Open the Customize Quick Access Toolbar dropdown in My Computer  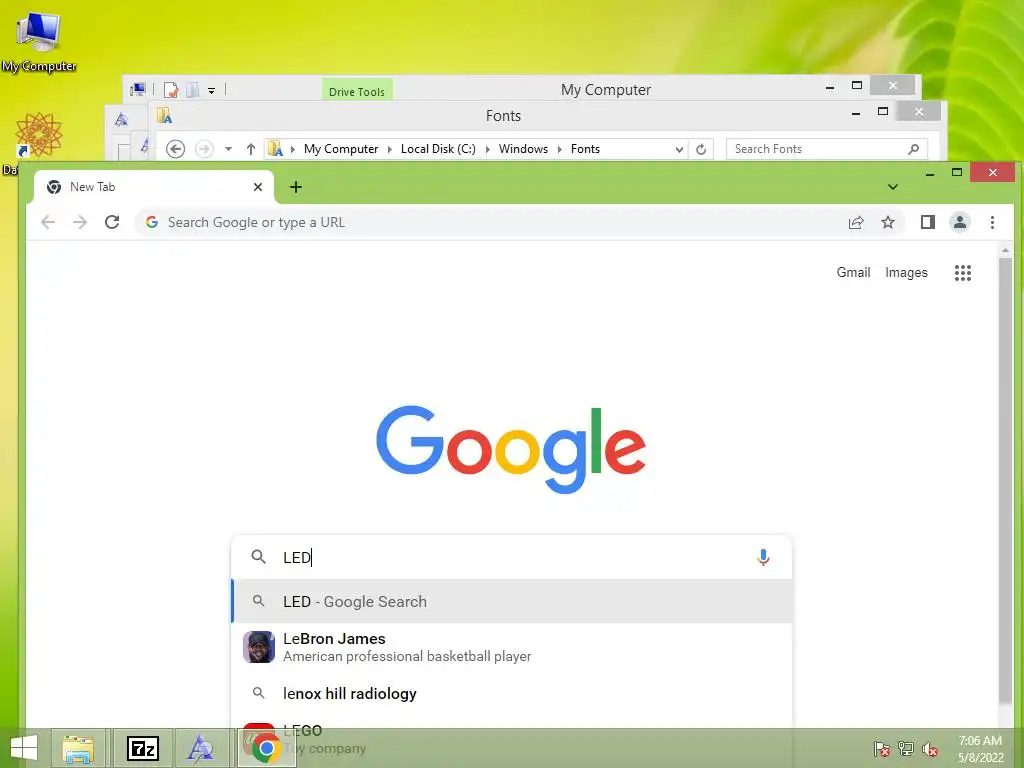click(x=212, y=90)
